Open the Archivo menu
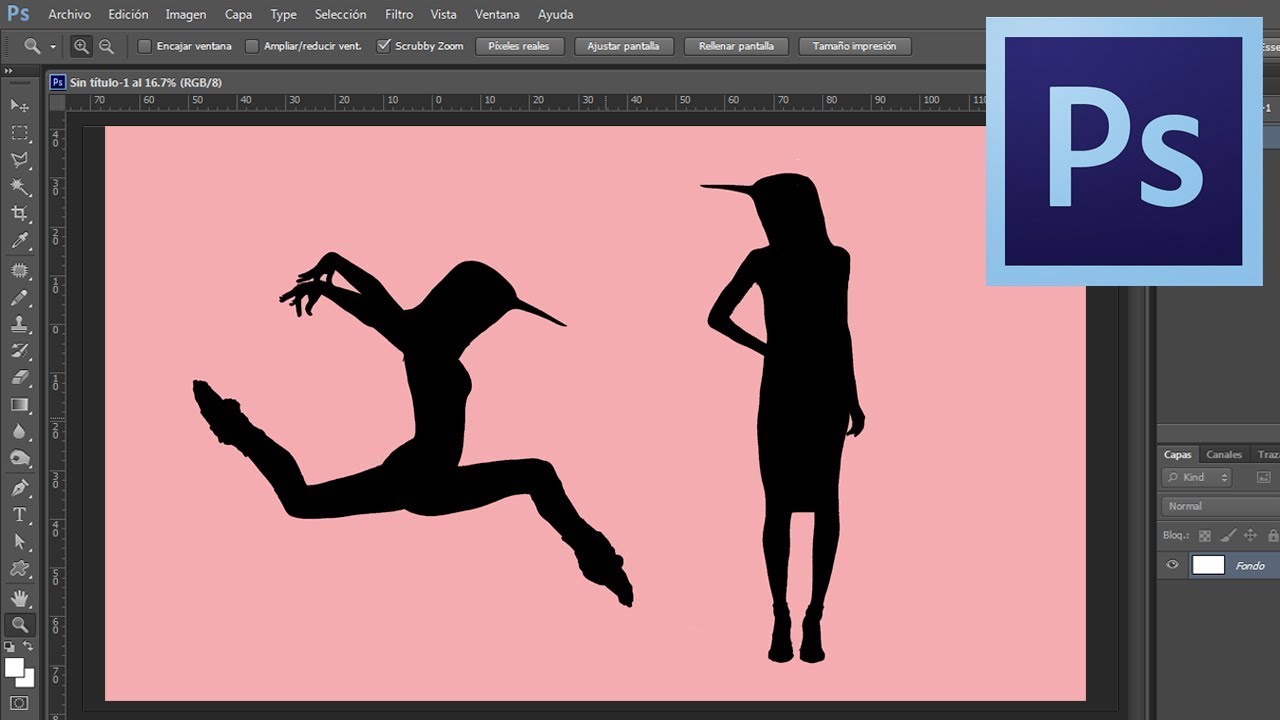This screenshot has width=1280, height=720. pyautogui.click(x=69, y=14)
